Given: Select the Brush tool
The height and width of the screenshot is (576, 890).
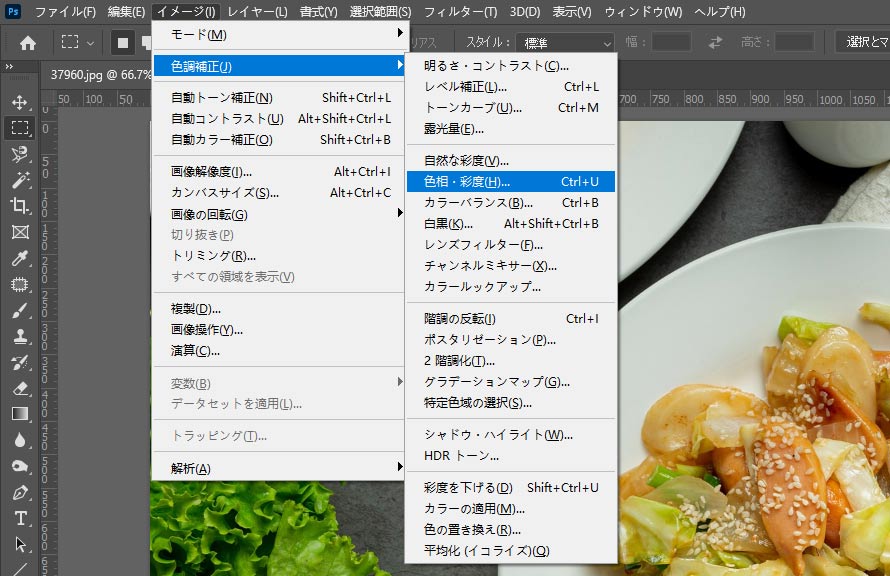Looking at the screenshot, I should coord(20,310).
